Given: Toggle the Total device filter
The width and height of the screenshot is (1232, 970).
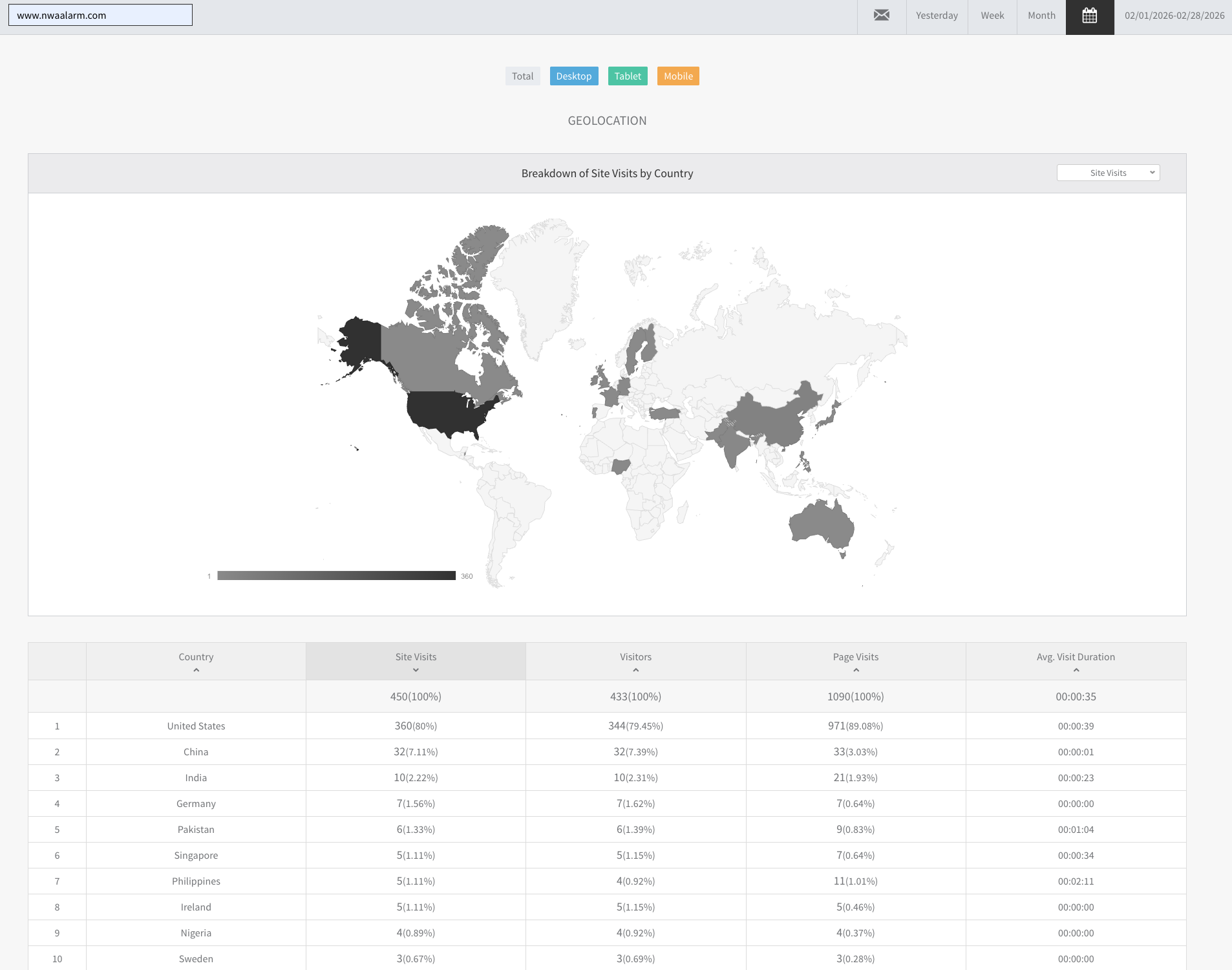Looking at the screenshot, I should point(523,76).
